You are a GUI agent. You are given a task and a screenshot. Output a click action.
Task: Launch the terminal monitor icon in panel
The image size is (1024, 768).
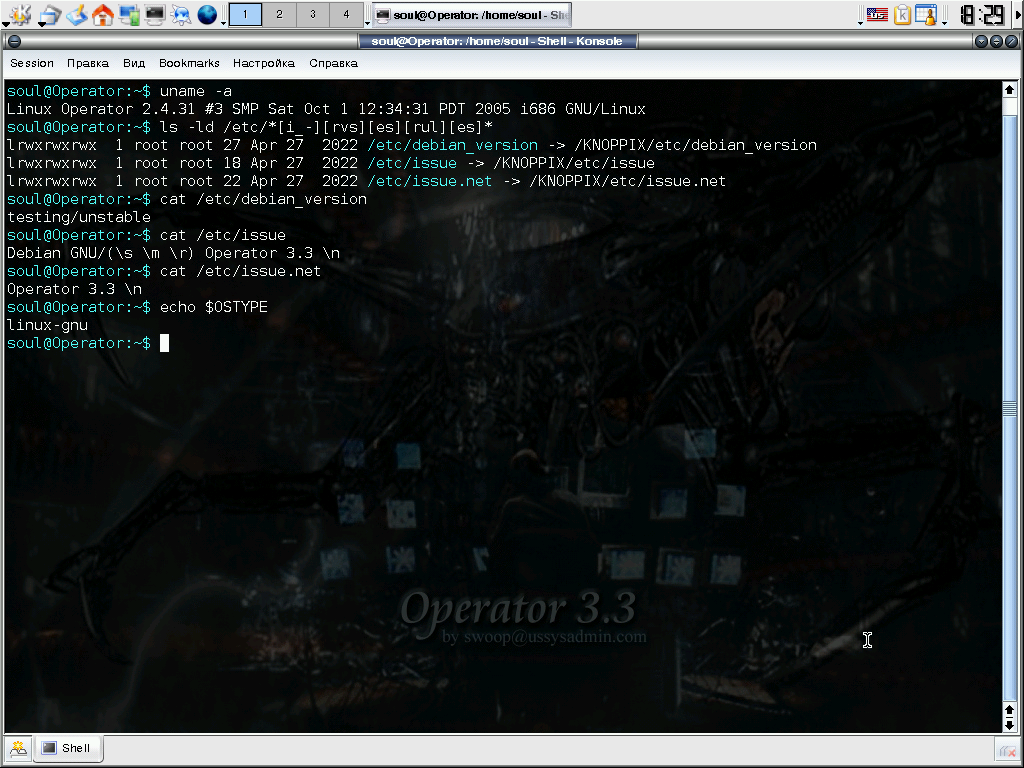pyautogui.click(x=154, y=14)
